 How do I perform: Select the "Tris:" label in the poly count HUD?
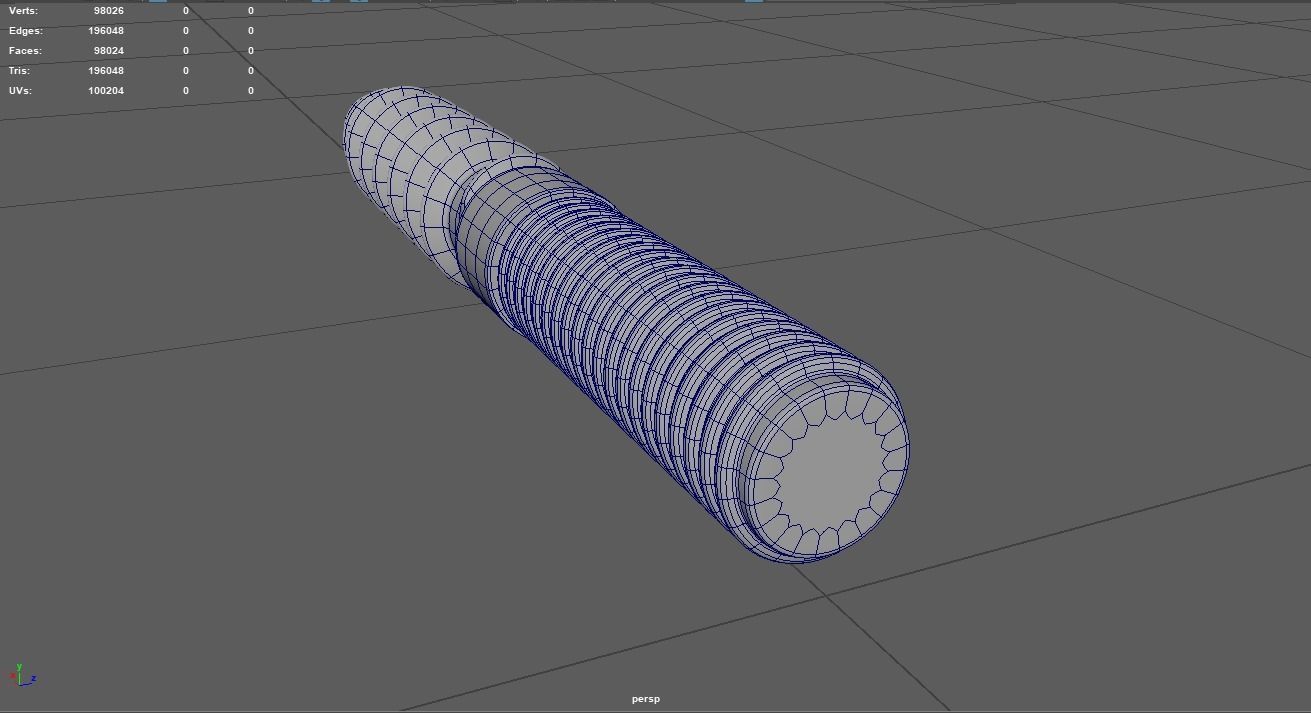pos(19,71)
